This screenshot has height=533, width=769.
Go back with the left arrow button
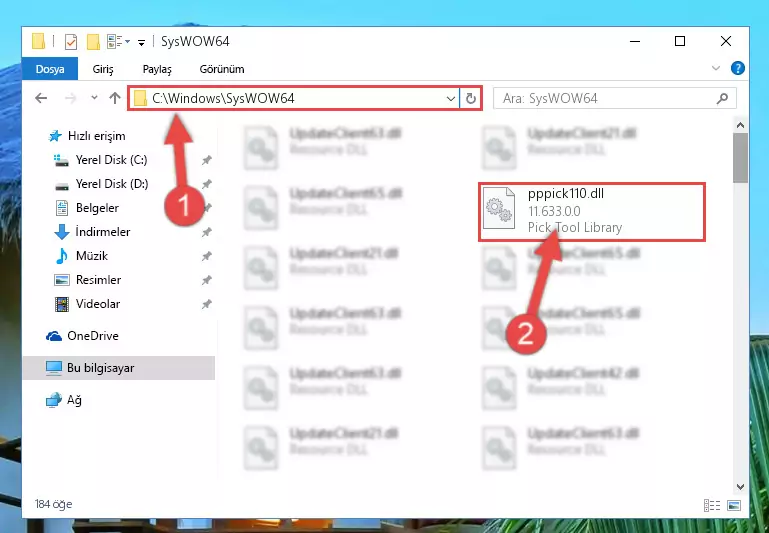point(41,98)
